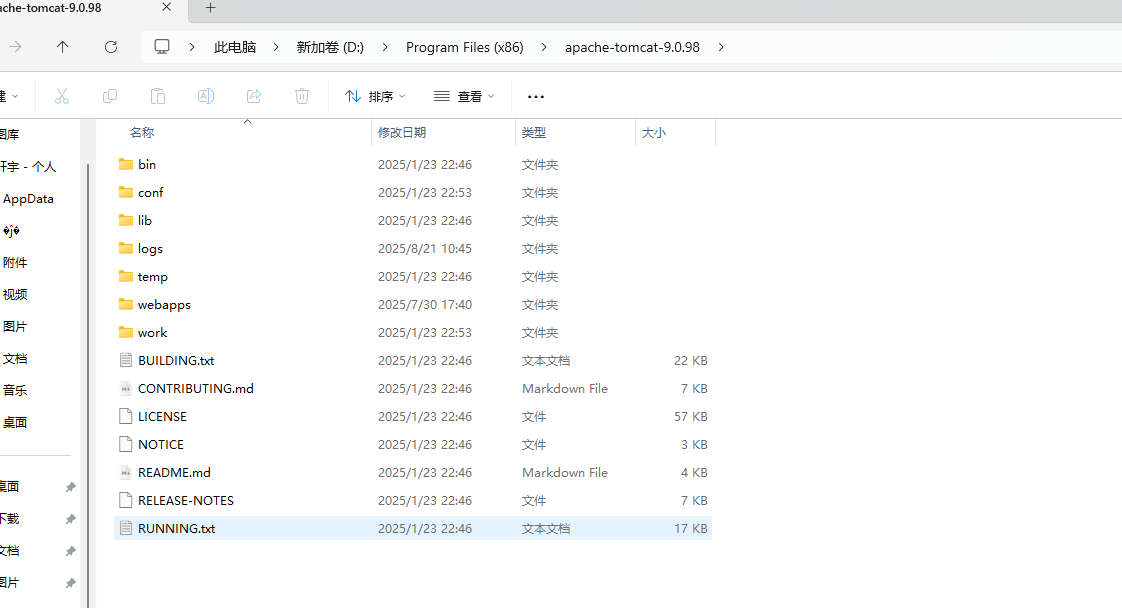Click the 57 KB size of LICENSE
This screenshot has width=1122, height=608.
point(691,416)
